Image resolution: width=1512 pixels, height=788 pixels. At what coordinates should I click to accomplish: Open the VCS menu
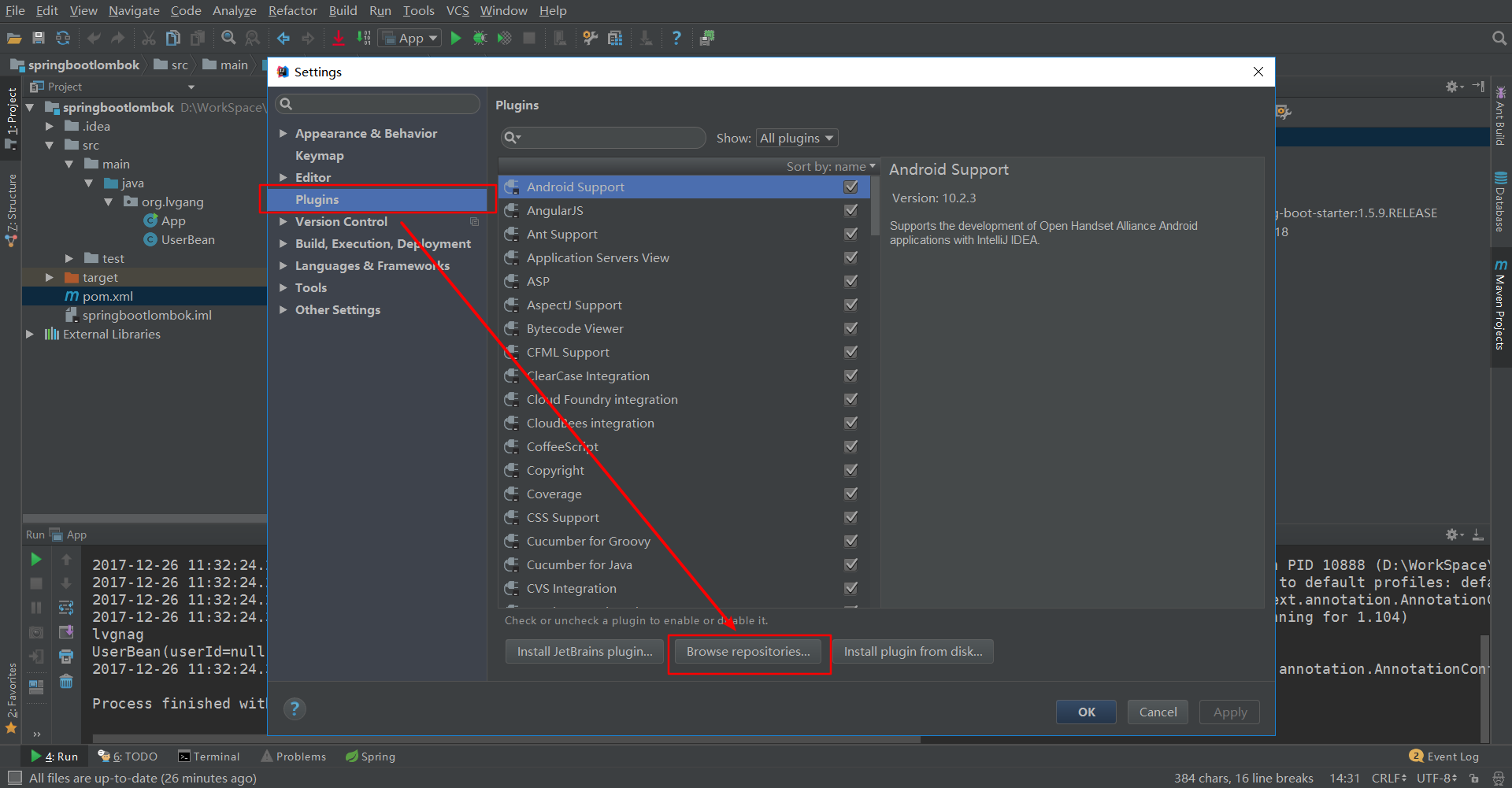458,10
